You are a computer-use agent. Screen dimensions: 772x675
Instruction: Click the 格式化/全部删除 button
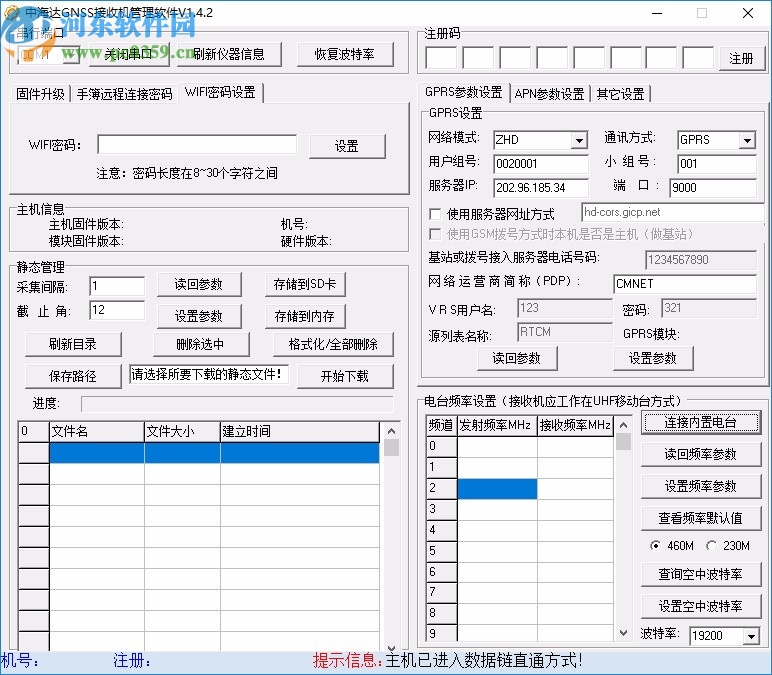(333, 344)
